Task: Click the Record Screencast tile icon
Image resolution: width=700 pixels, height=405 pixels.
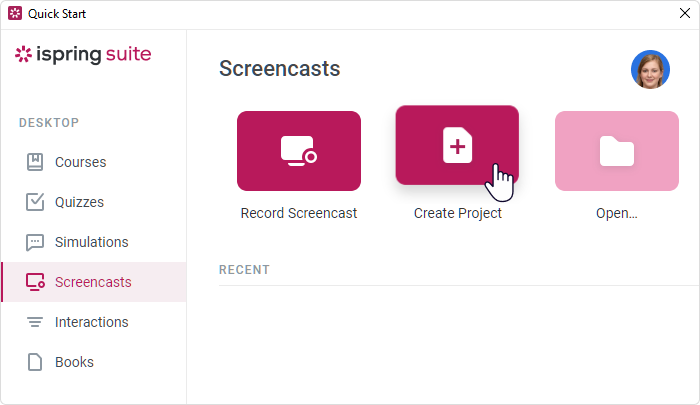Action: [298, 151]
